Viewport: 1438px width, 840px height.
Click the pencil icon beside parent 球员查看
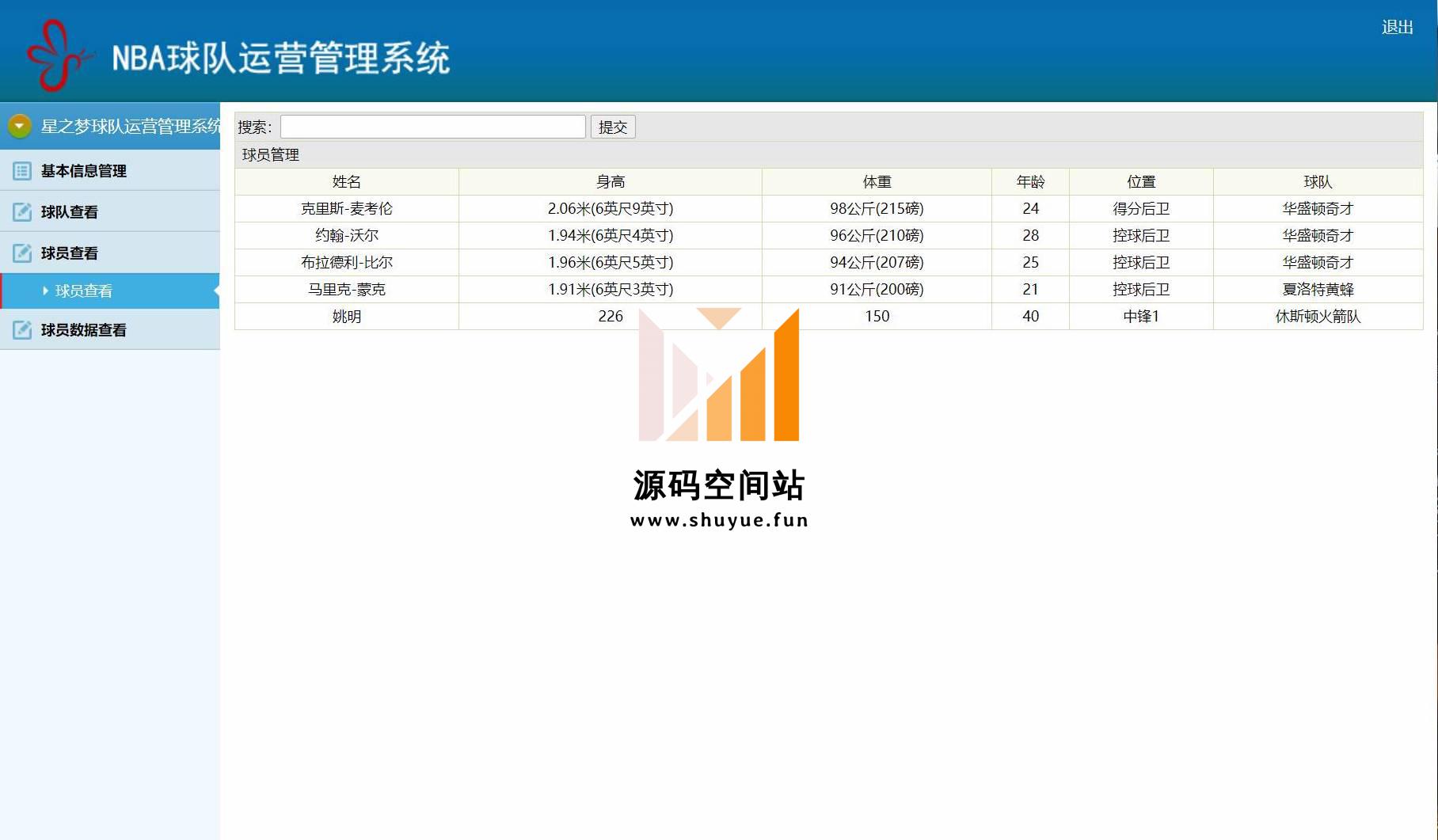tap(22, 253)
